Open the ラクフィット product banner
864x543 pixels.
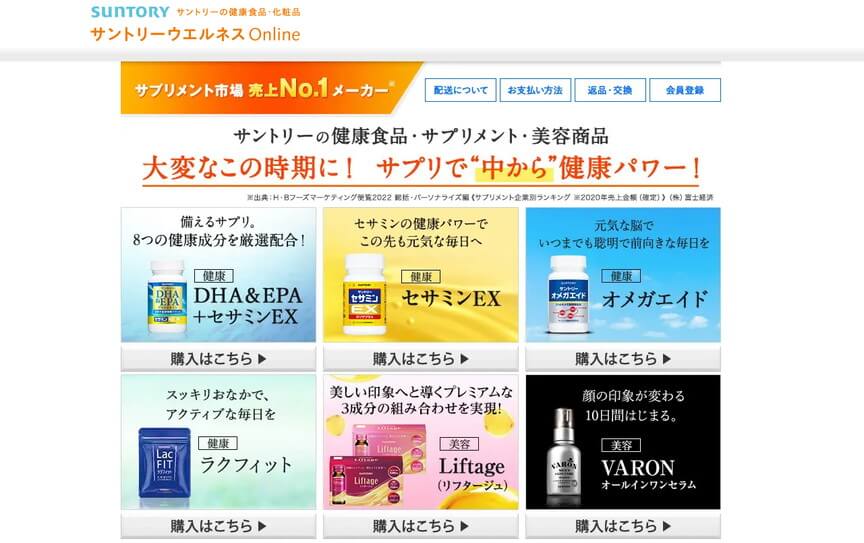point(219,442)
